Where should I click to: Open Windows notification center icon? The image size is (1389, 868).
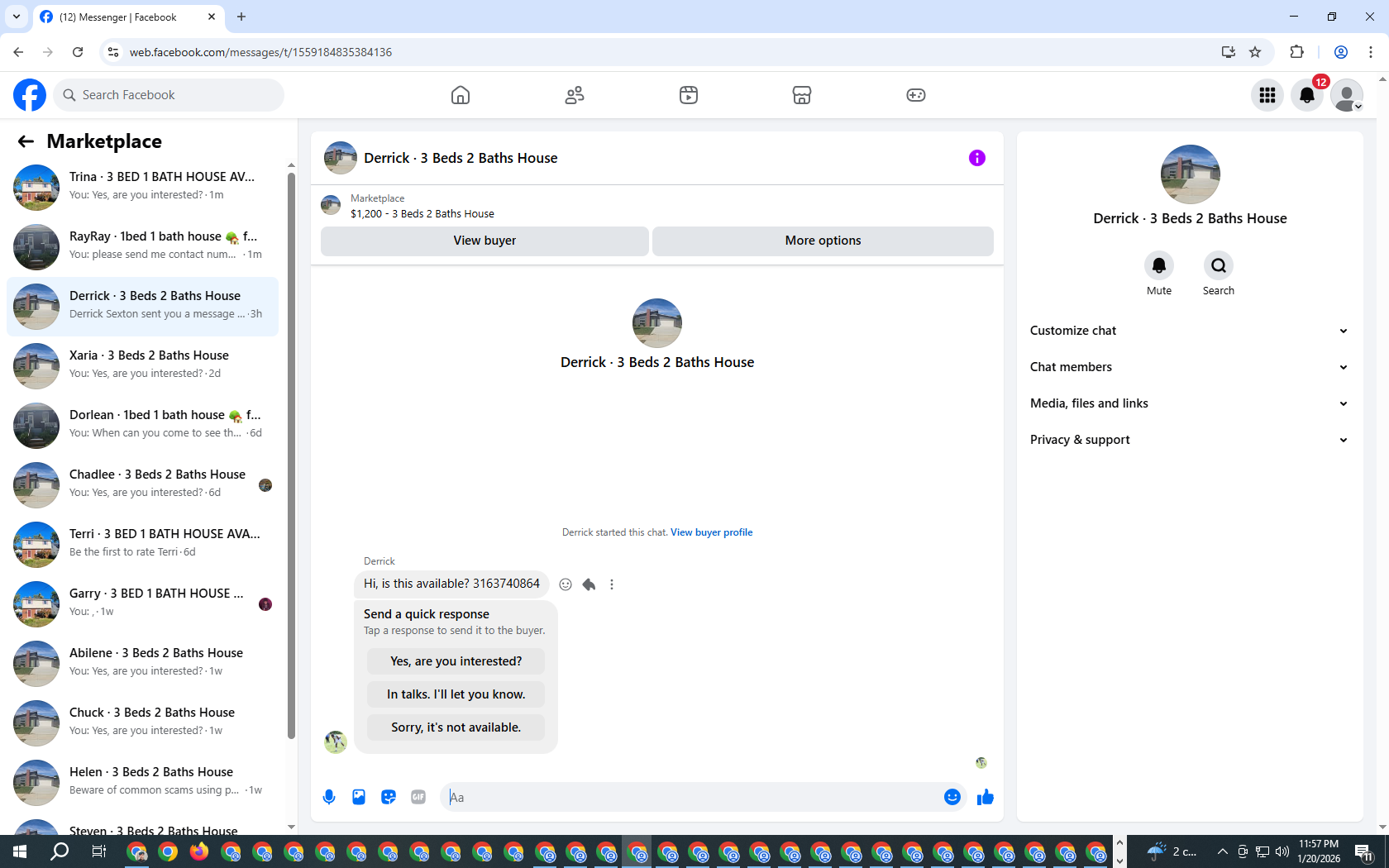[1364, 851]
